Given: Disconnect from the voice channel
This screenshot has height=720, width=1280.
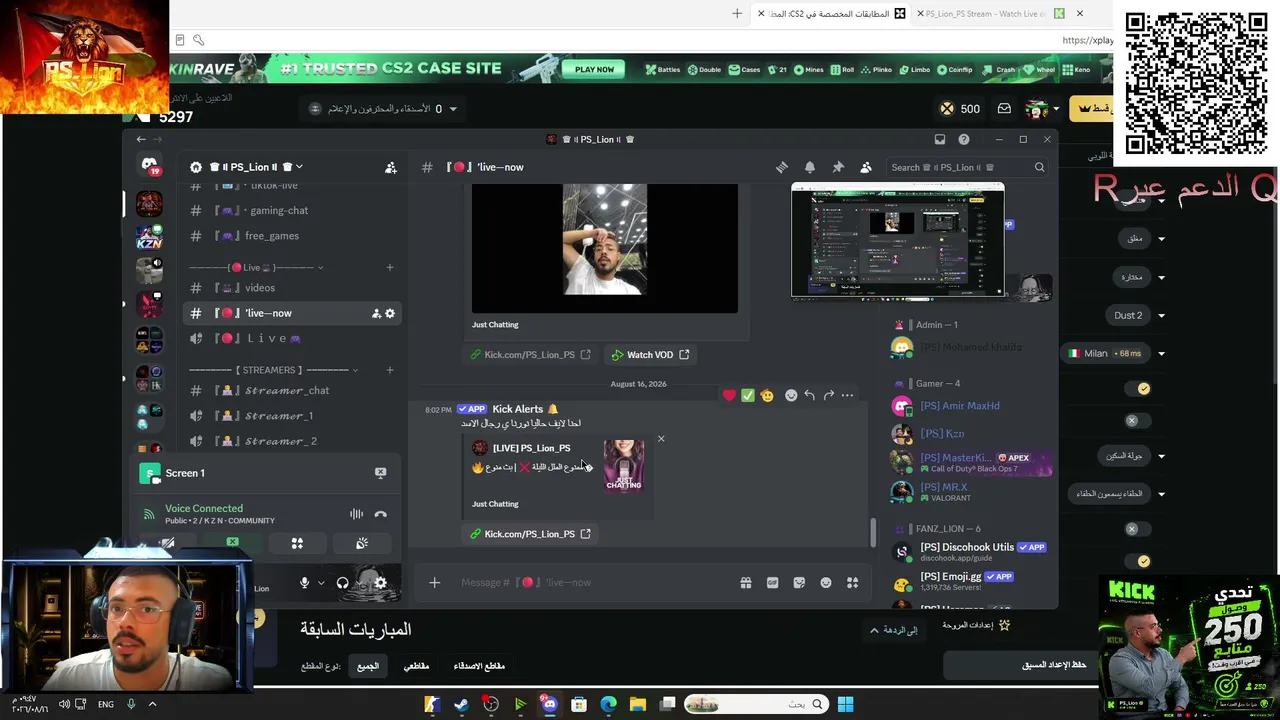Looking at the screenshot, I should point(380,514).
